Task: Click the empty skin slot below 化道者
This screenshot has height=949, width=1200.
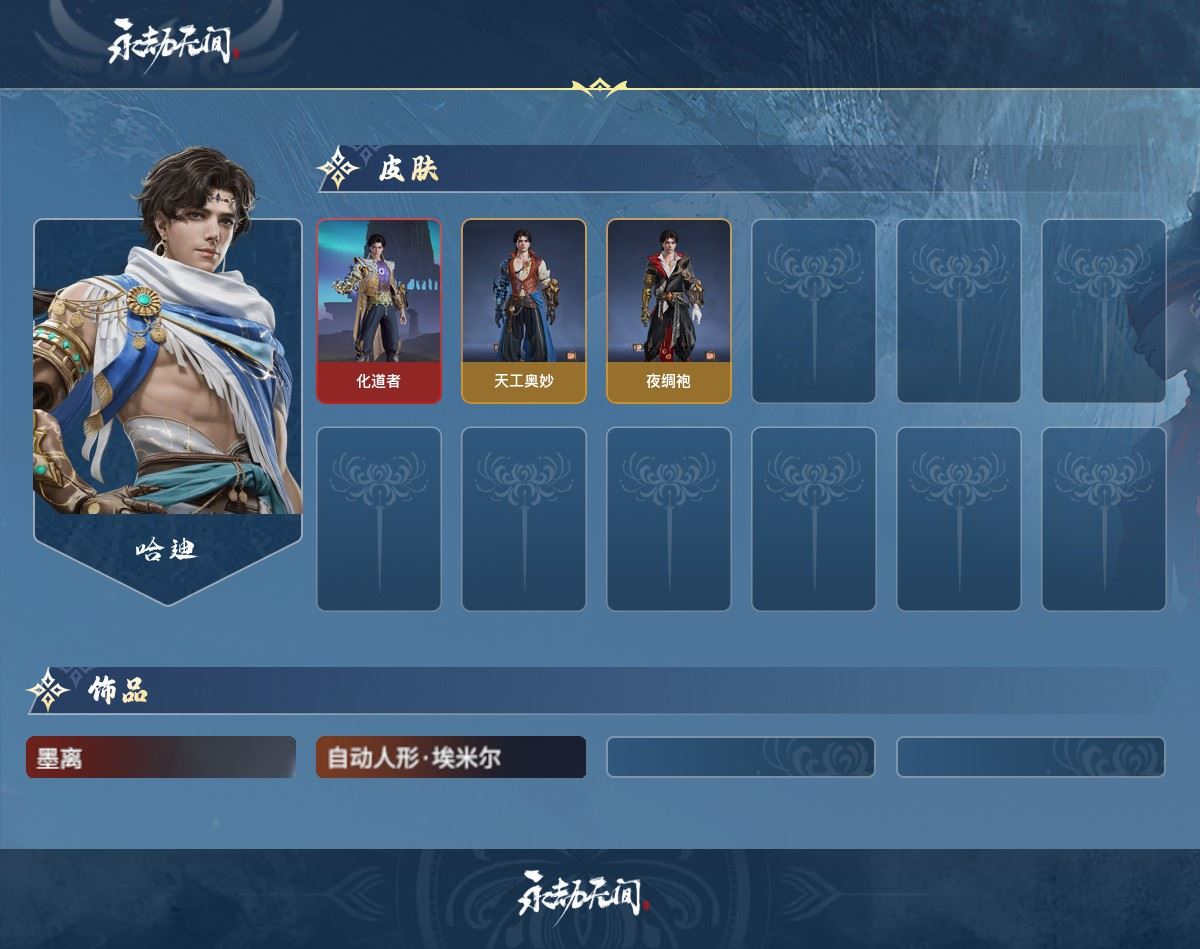Action: click(x=379, y=519)
